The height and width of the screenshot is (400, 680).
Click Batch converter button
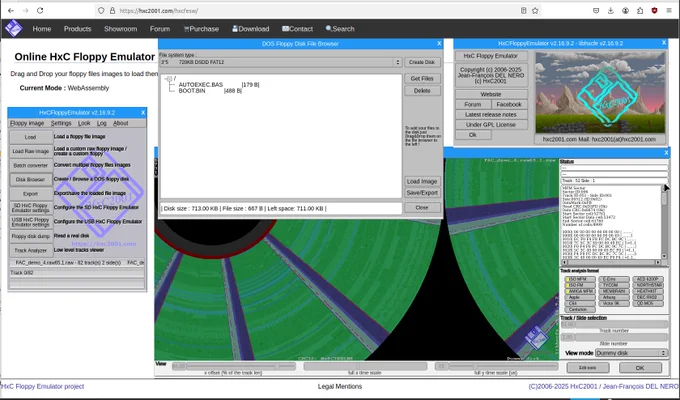coord(30,165)
